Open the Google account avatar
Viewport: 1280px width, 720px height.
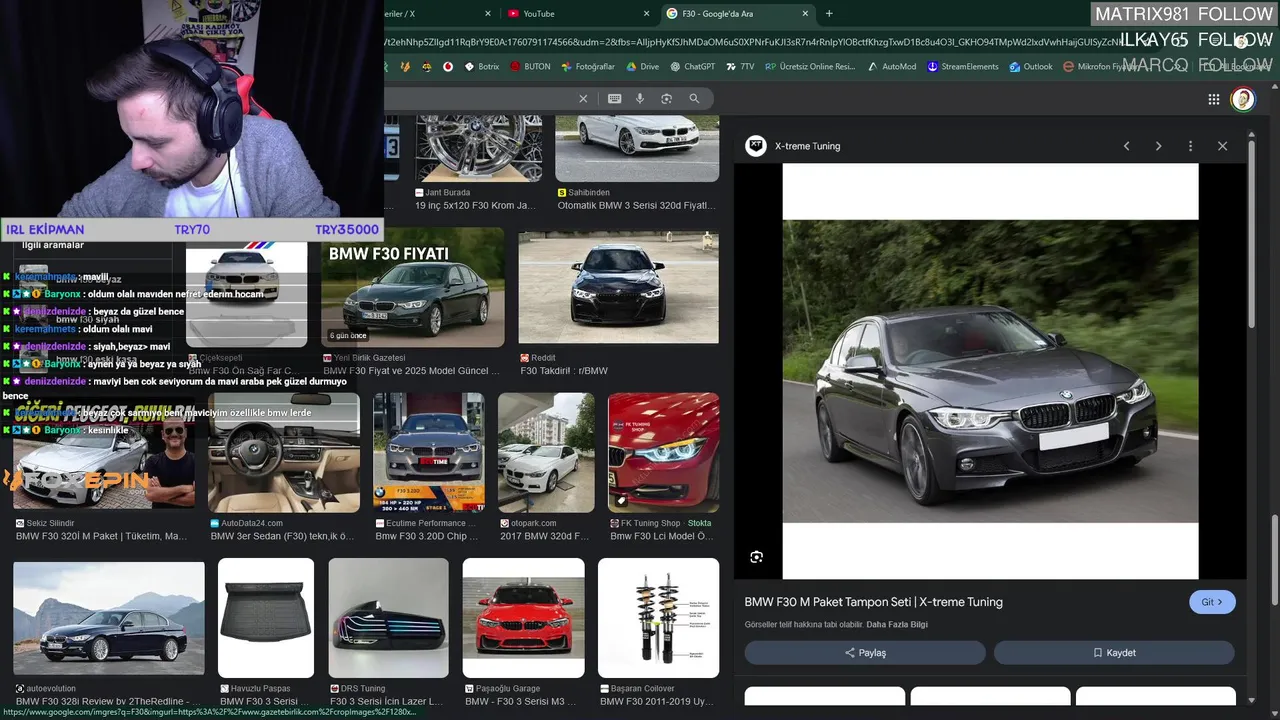(x=1243, y=99)
